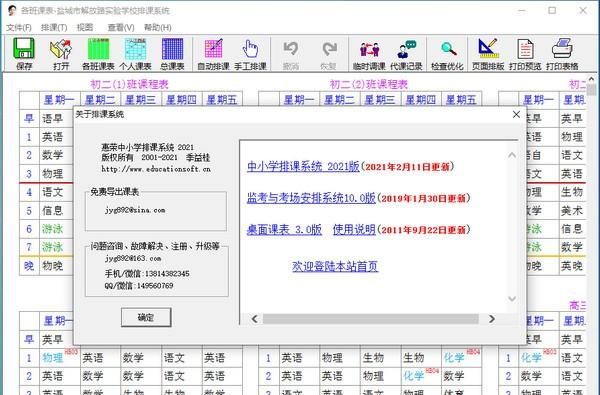
Task: Switch to 个人课表 personal timetable icon
Action: pos(135,54)
